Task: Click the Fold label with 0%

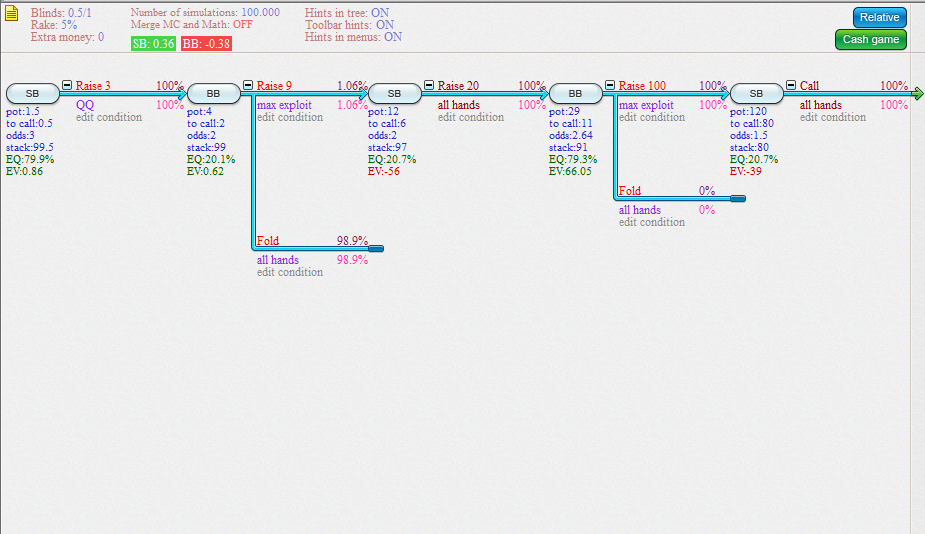Action: pos(630,191)
